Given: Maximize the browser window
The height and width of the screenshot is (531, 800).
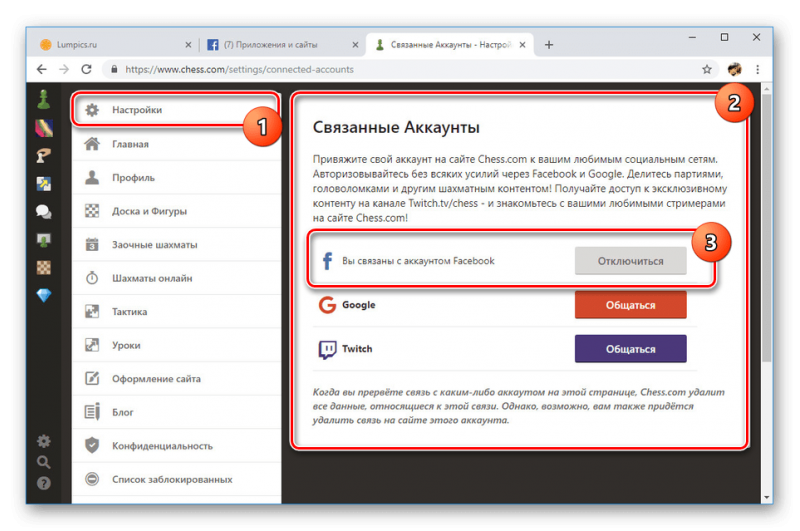Looking at the screenshot, I should point(724,37).
